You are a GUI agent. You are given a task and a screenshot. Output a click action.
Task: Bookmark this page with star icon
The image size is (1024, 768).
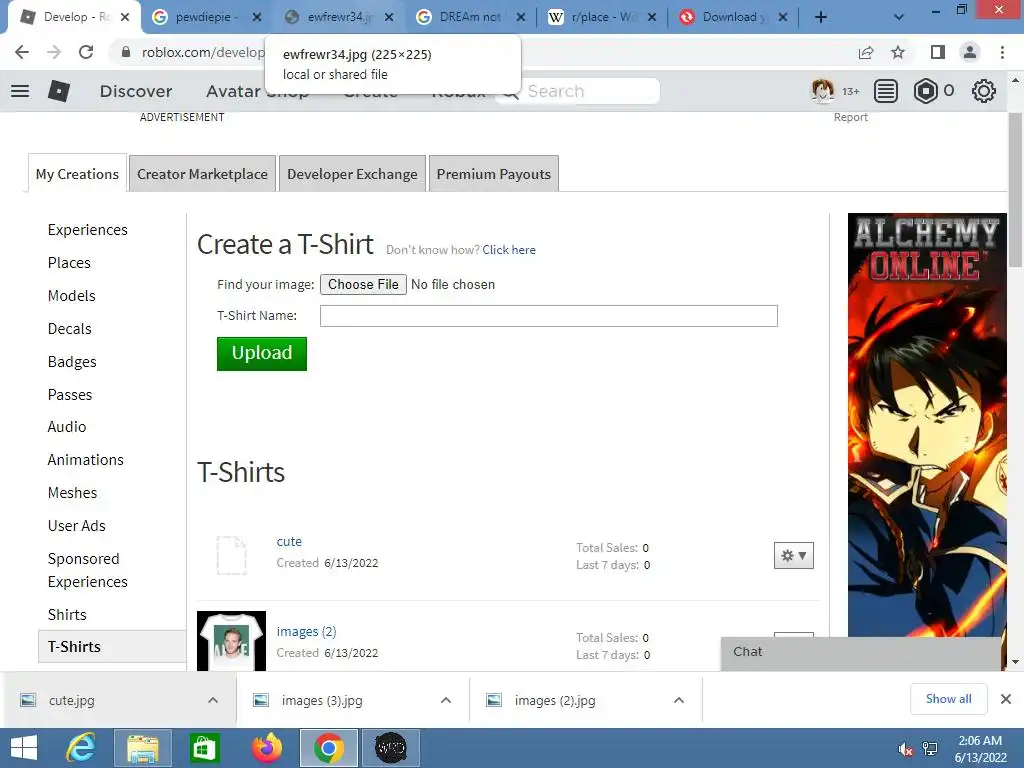coord(898,52)
